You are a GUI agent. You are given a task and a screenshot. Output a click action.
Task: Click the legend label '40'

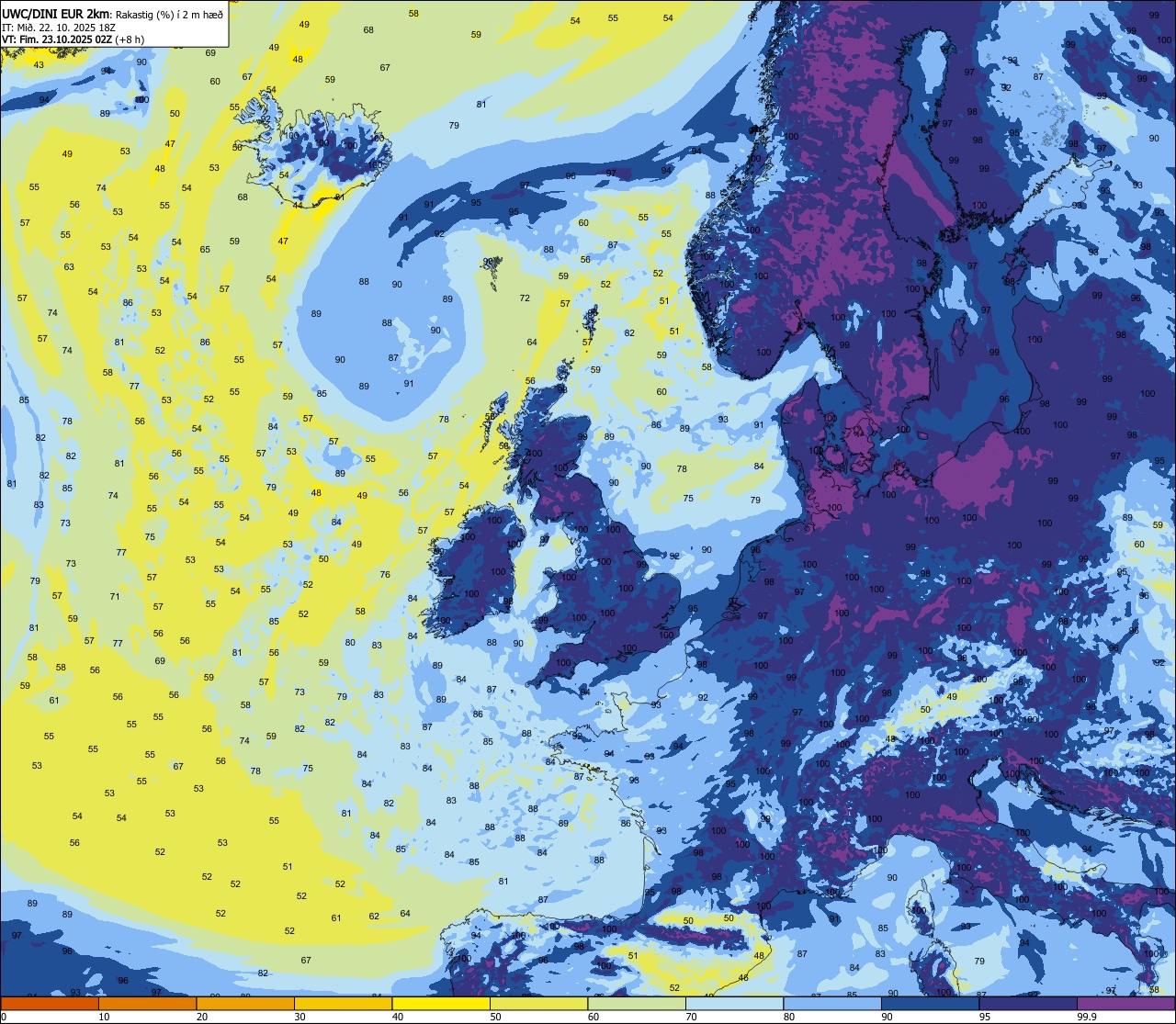pyautogui.click(x=398, y=1017)
